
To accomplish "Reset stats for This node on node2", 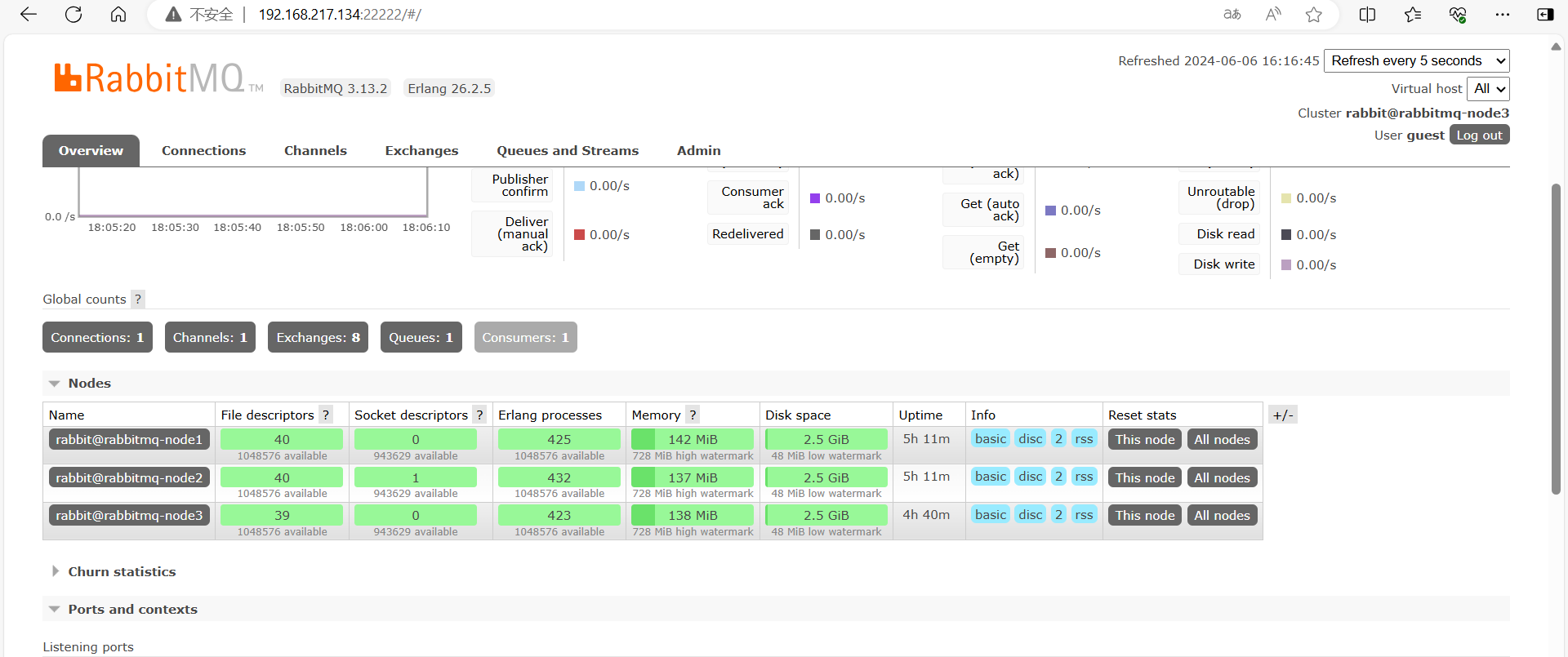I will pyautogui.click(x=1144, y=477).
